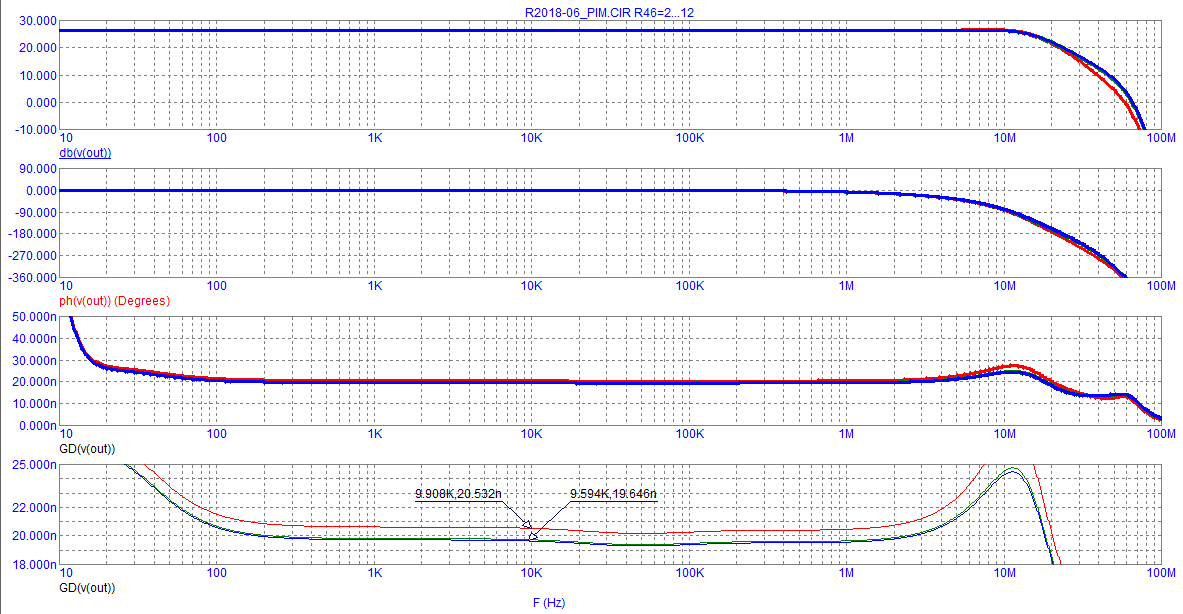Viewport: 1183px width, 614px height.
Task: Click the 90.000 value on the phase axis
Action: 38,169
